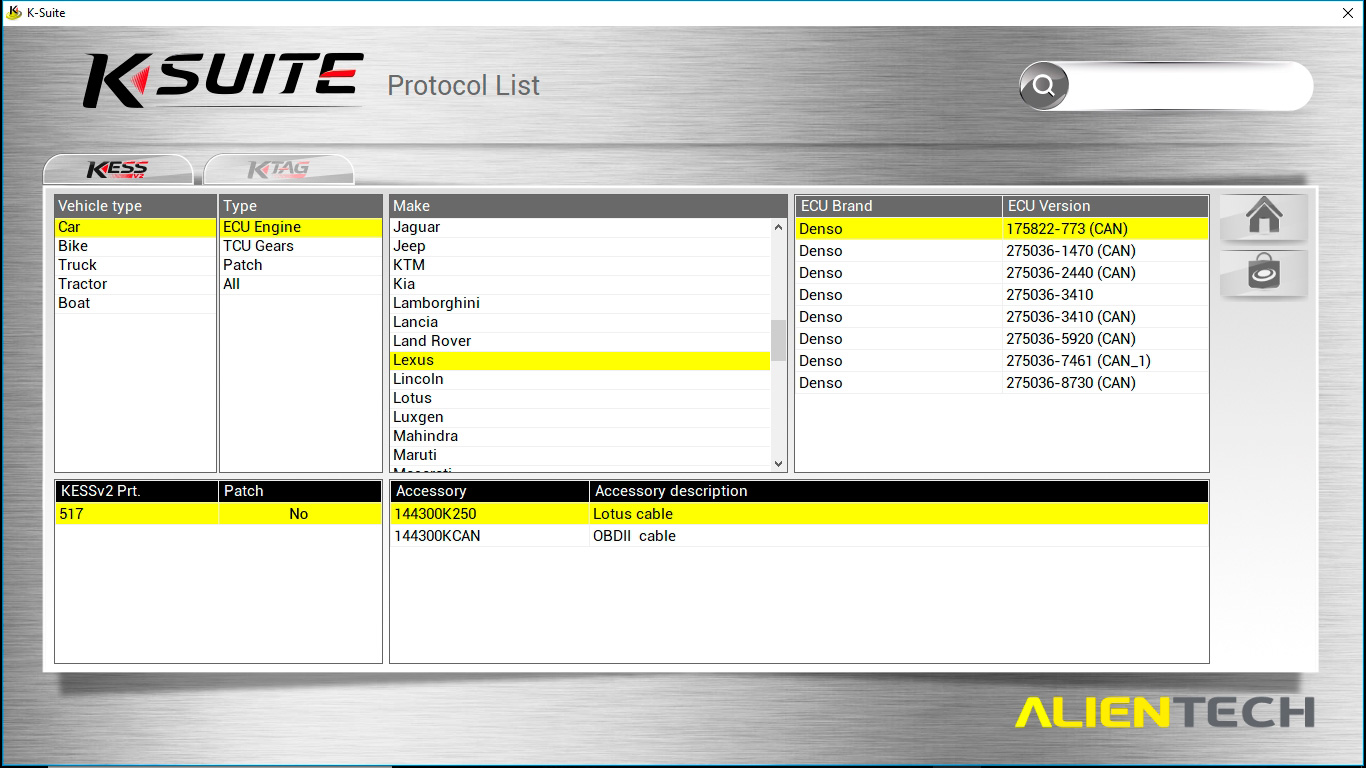Choose TCU Gears type
1366x768 pixels.
301,246
